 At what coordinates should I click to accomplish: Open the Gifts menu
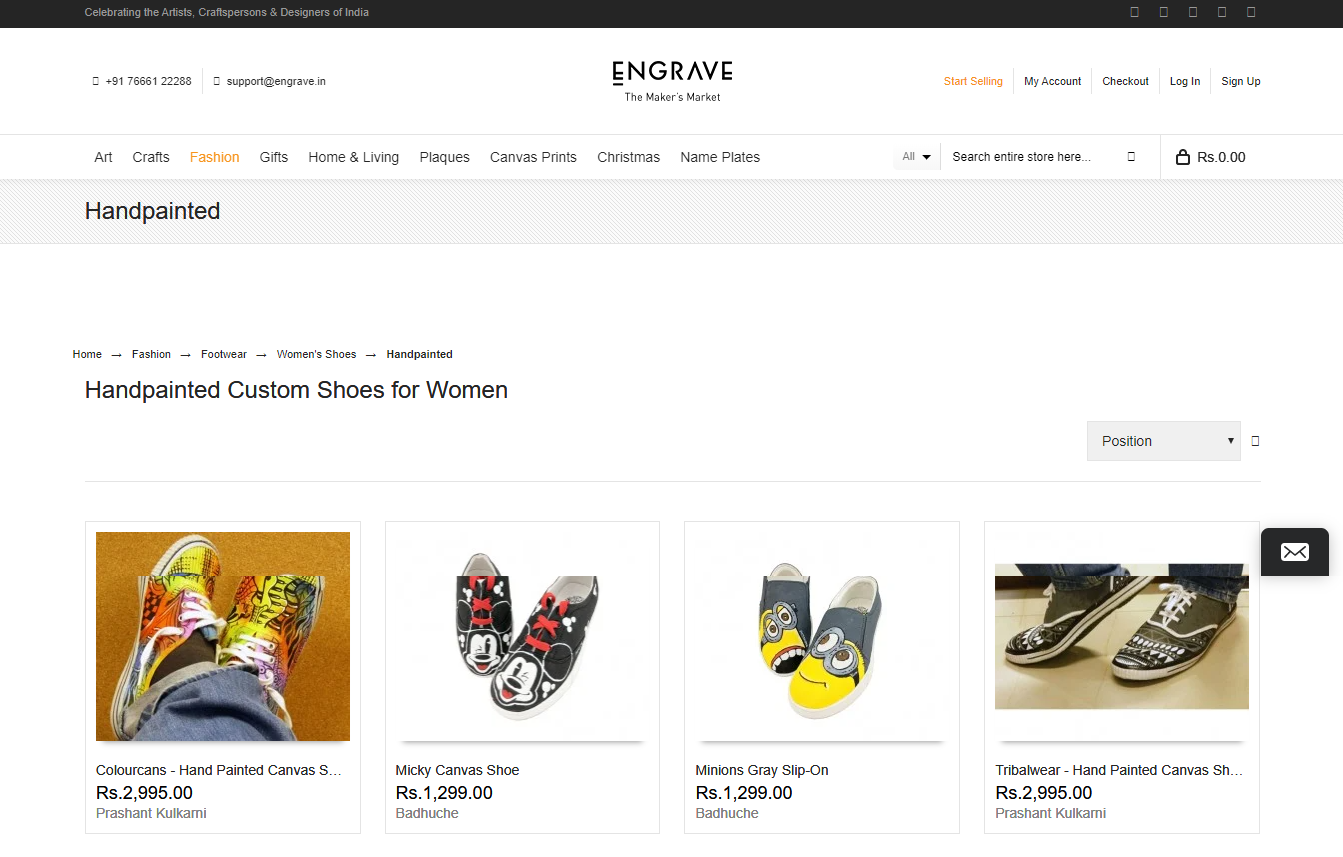(274, 157)
